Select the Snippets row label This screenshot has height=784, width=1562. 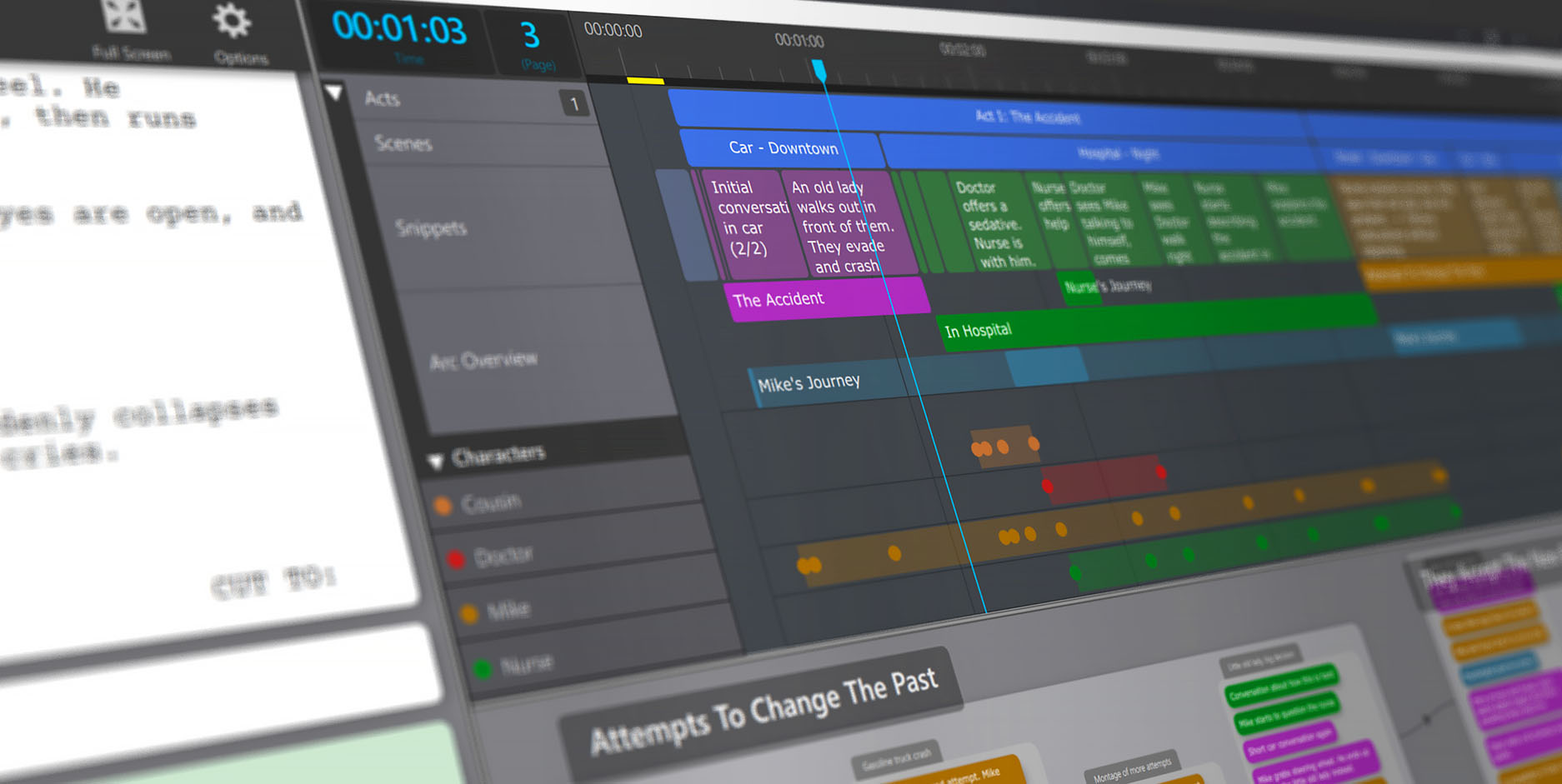(x=431, y=228)
